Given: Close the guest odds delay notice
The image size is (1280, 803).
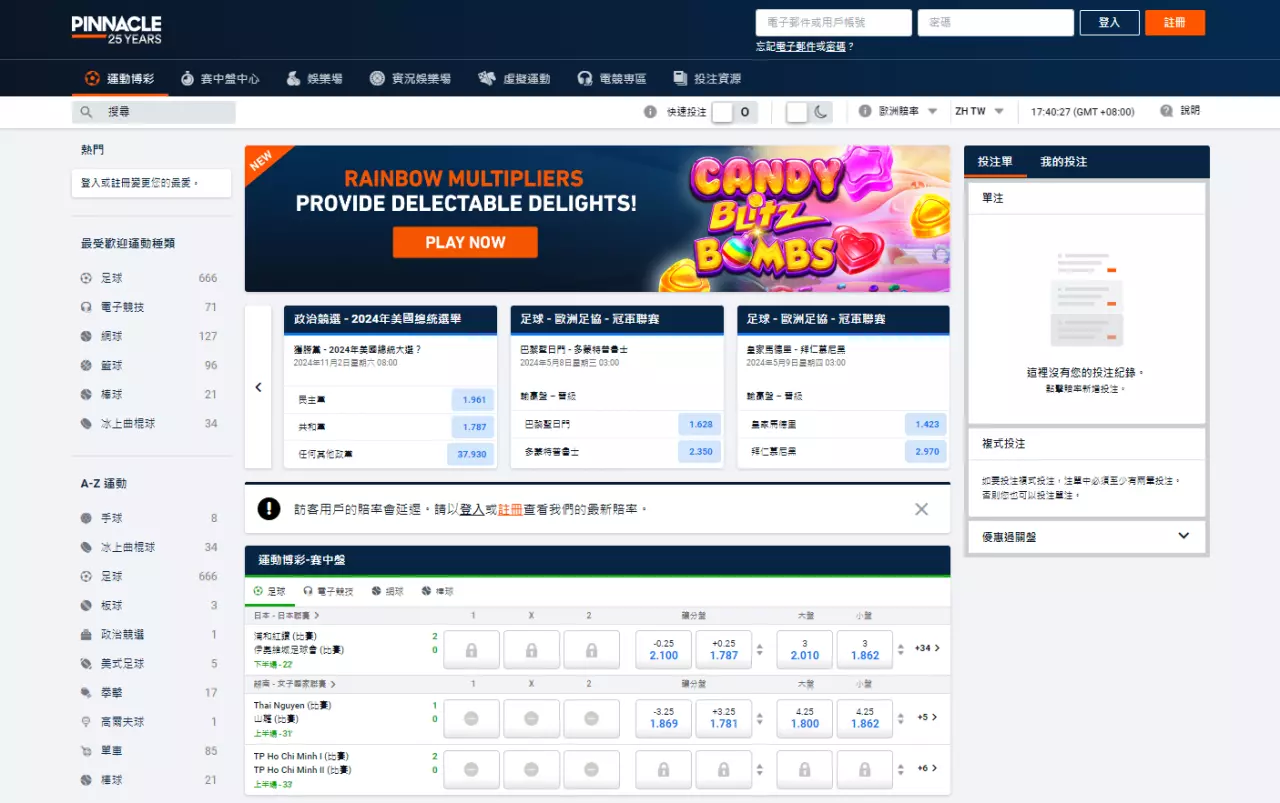Looking at the screenshot, I should (x=921, y=509).
